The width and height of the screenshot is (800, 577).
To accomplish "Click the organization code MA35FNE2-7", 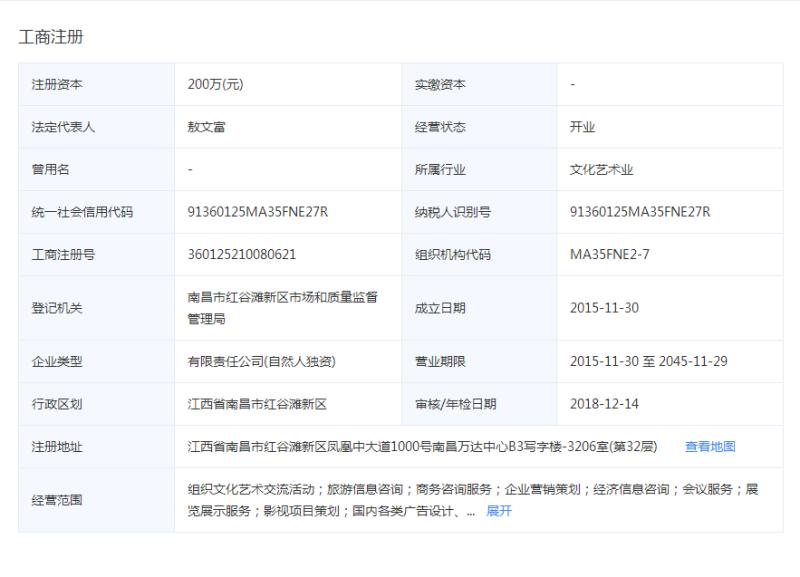I will 609,255.
